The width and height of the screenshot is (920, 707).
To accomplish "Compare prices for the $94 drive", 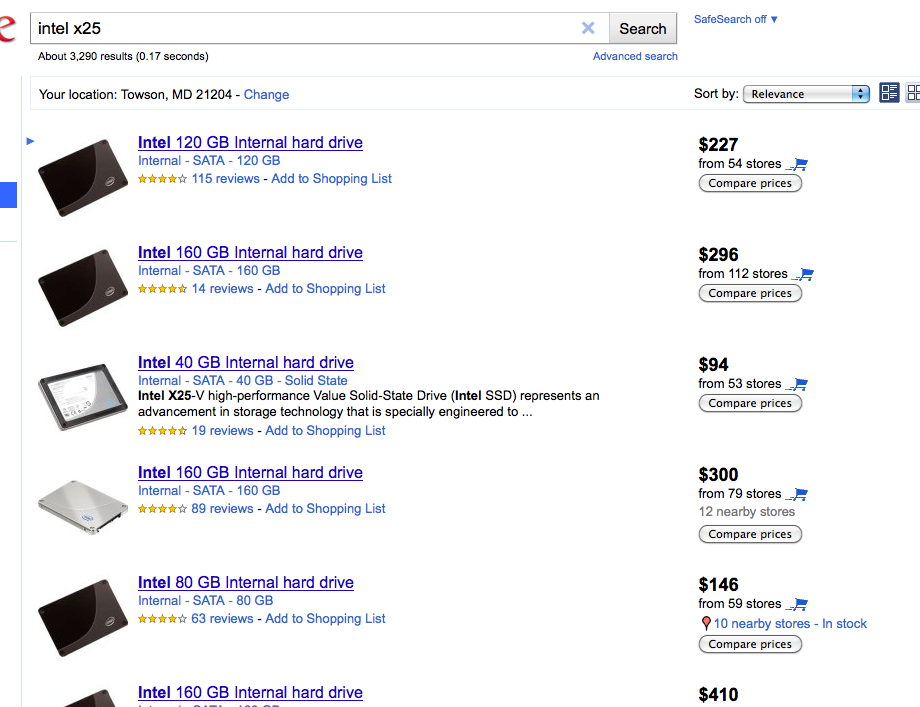I will [x=750, y=403].
